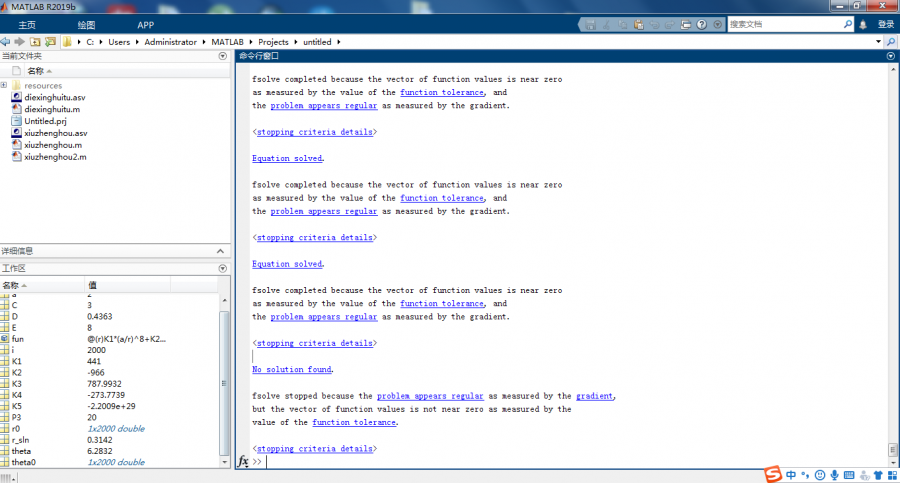Click the 搜索文档 search field
900x483 pixels.
point(785,24)
